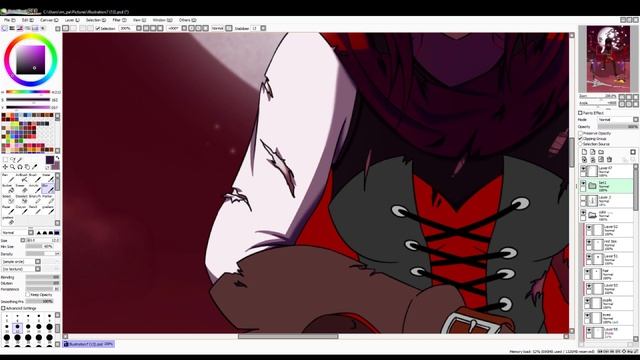Choose the hardest brush edge shape

[x=57, y=233]
